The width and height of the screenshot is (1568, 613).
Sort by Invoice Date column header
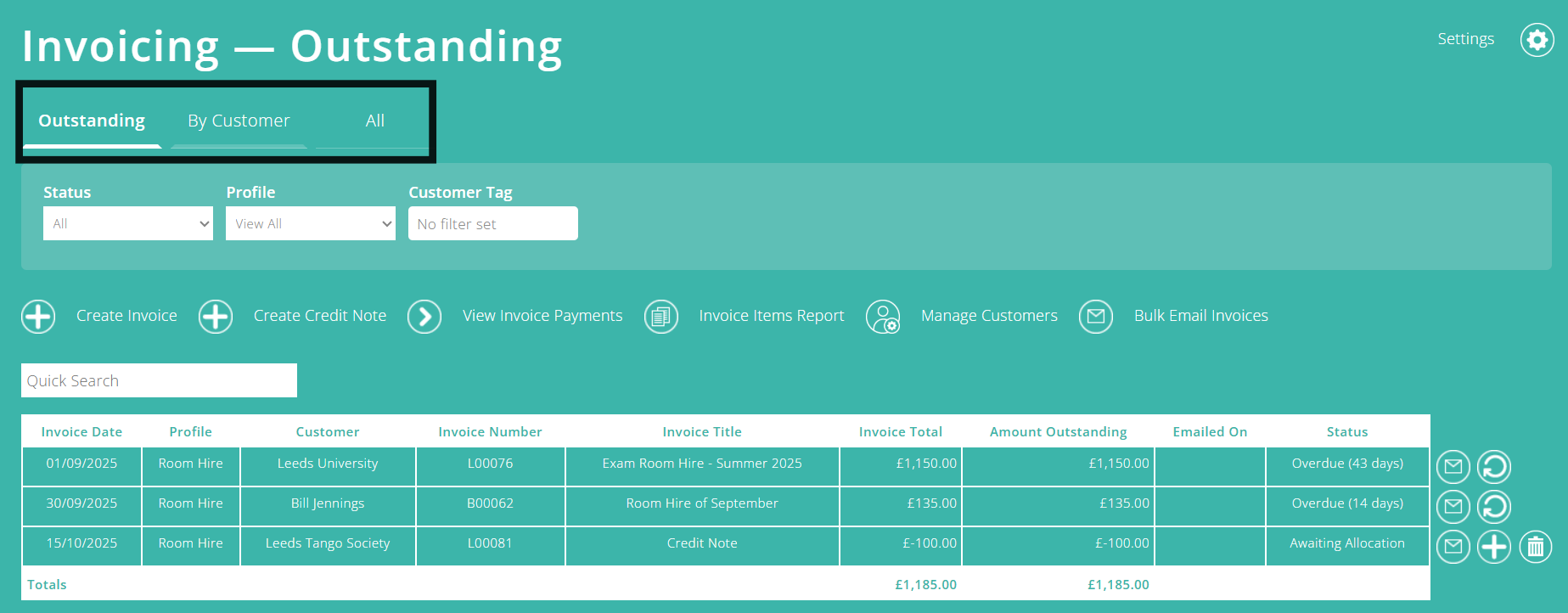[x=81, y=431]
